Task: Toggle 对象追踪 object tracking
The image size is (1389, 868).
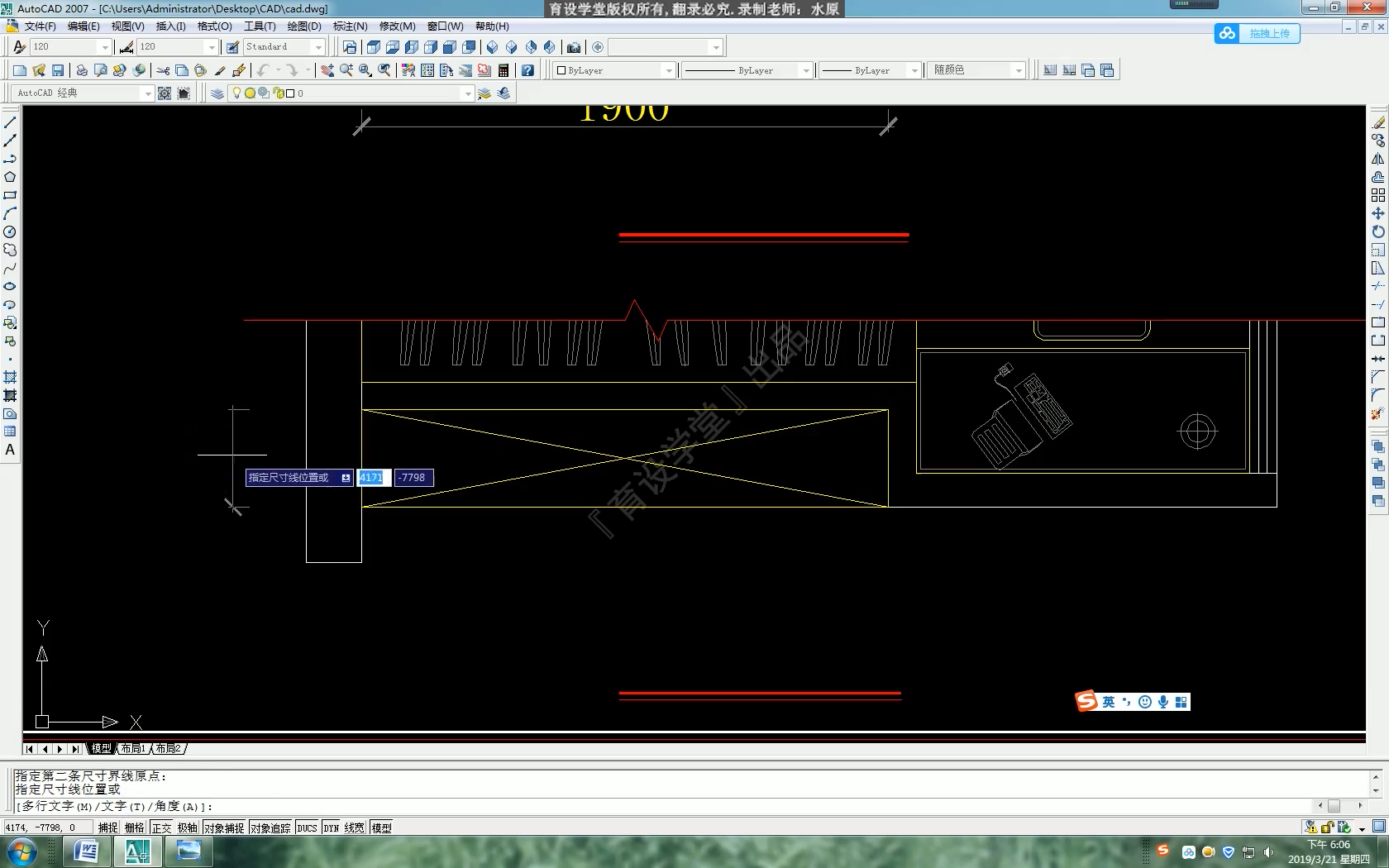Action: (x=270, y=827)
